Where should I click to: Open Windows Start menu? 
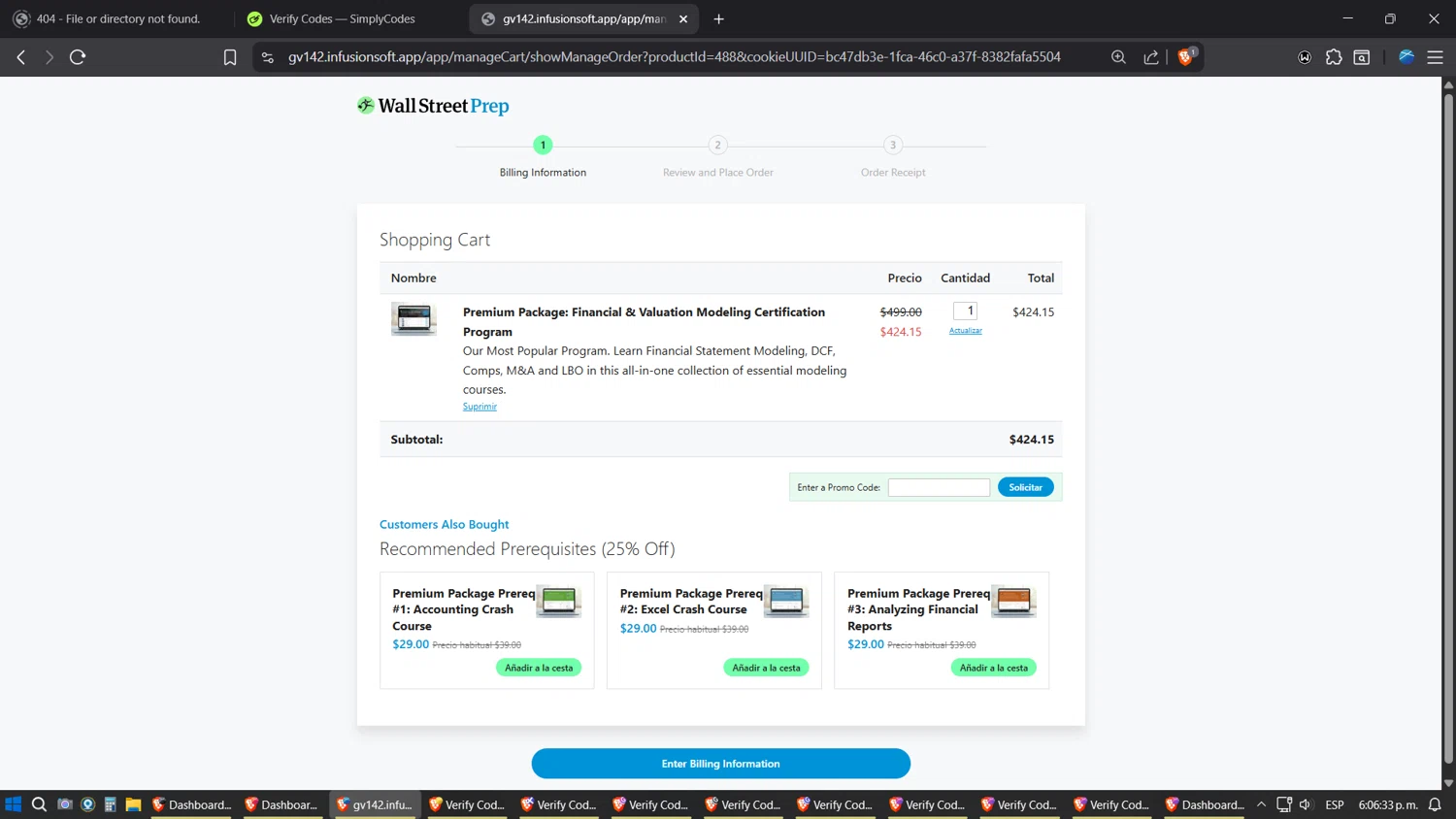13,804
